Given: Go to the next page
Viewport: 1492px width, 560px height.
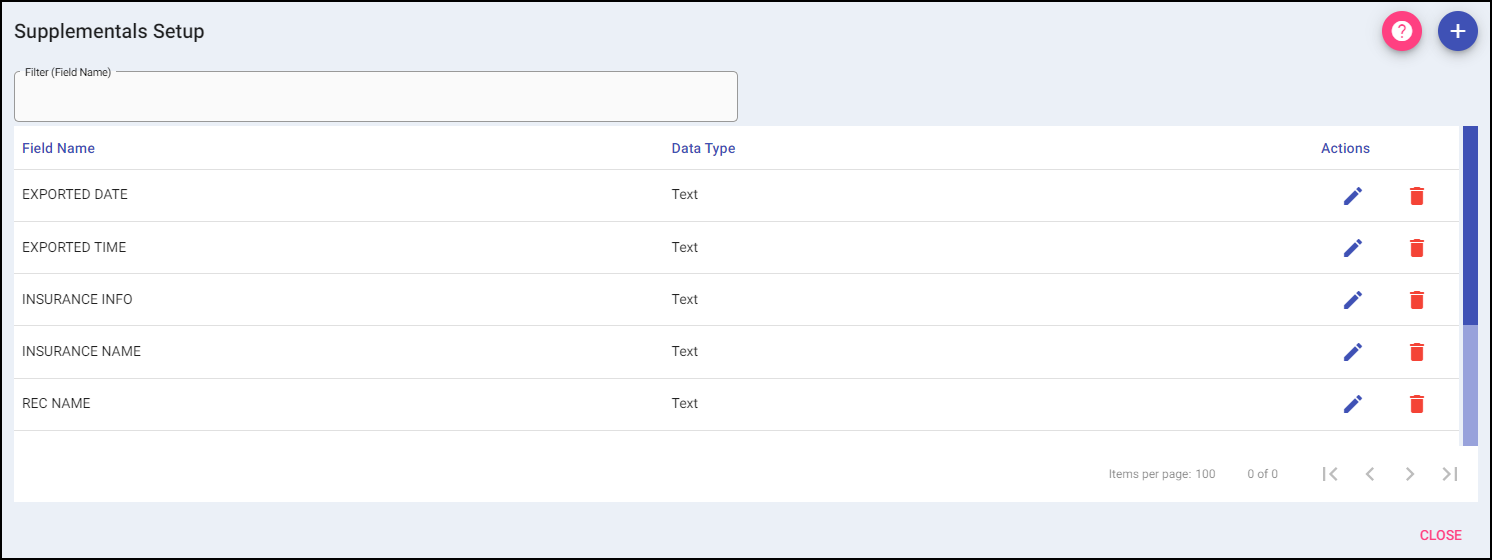Looking at the screenshot, I should 1410,474.
